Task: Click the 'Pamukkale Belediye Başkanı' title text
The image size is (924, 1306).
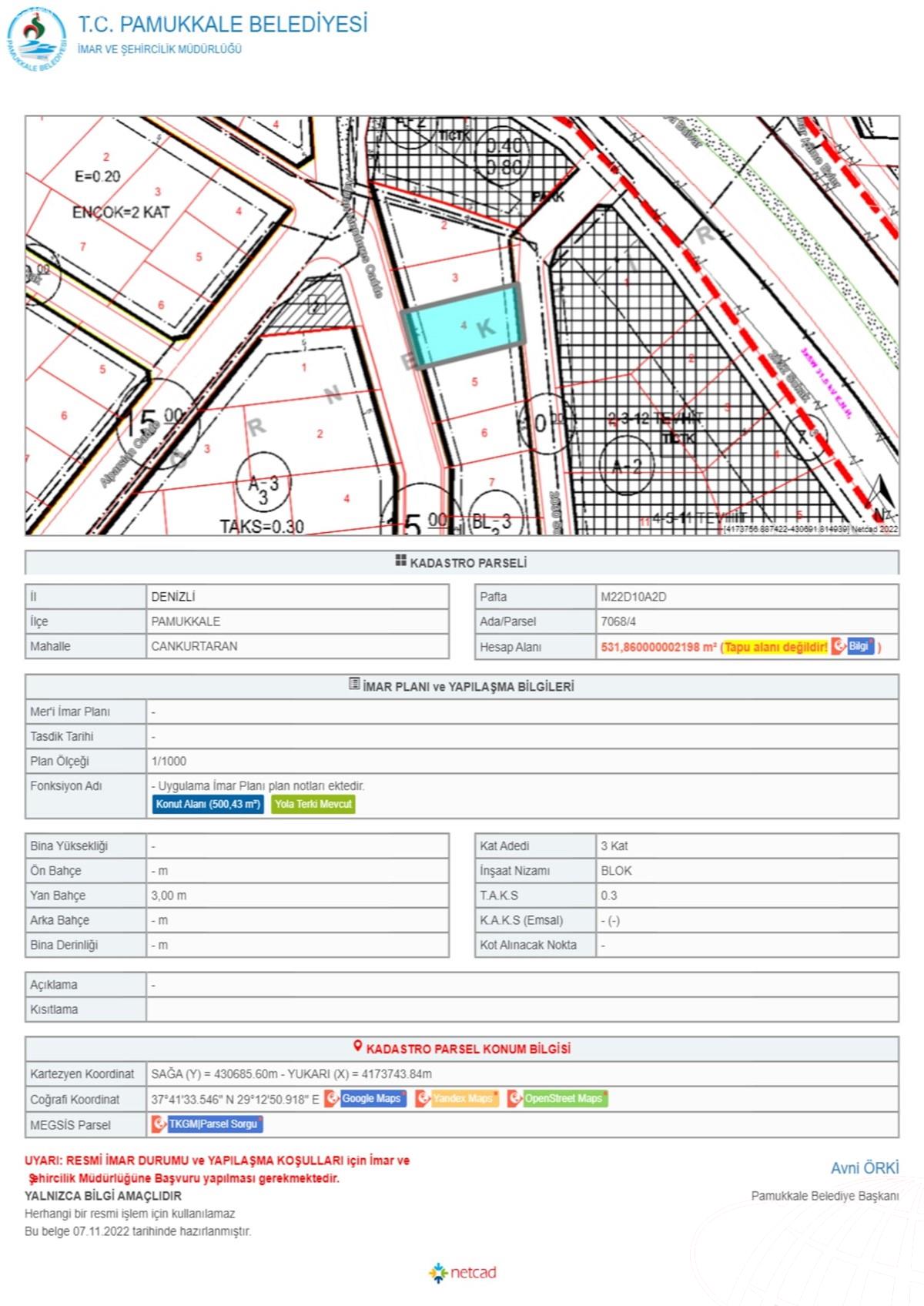Action: pyautogui.click(x=825, y=1196)
